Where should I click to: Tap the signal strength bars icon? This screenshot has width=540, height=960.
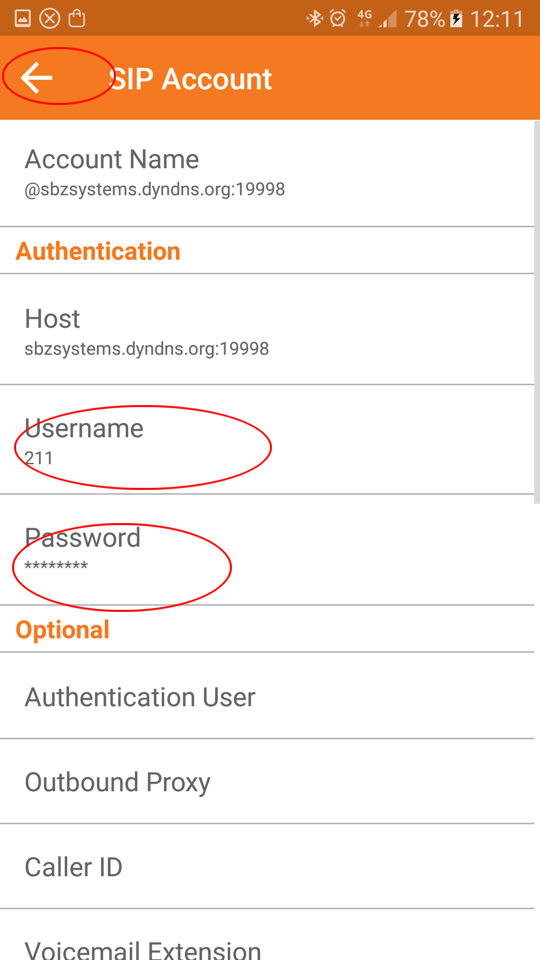pos(388,19)
